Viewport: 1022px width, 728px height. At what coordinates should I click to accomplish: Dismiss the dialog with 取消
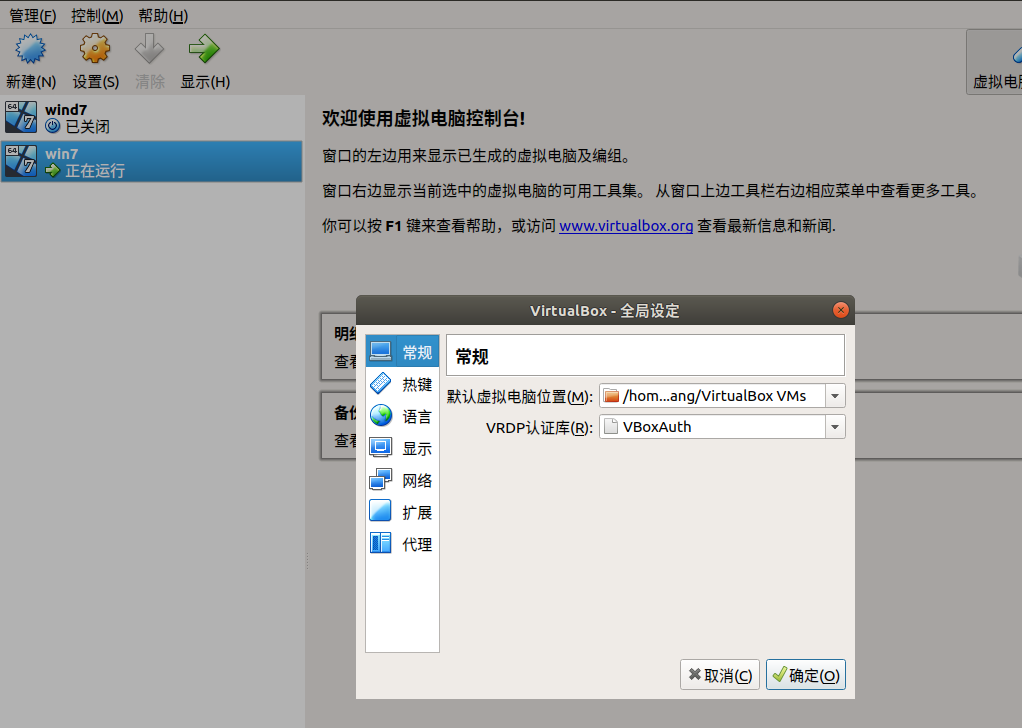click(719, 674)
